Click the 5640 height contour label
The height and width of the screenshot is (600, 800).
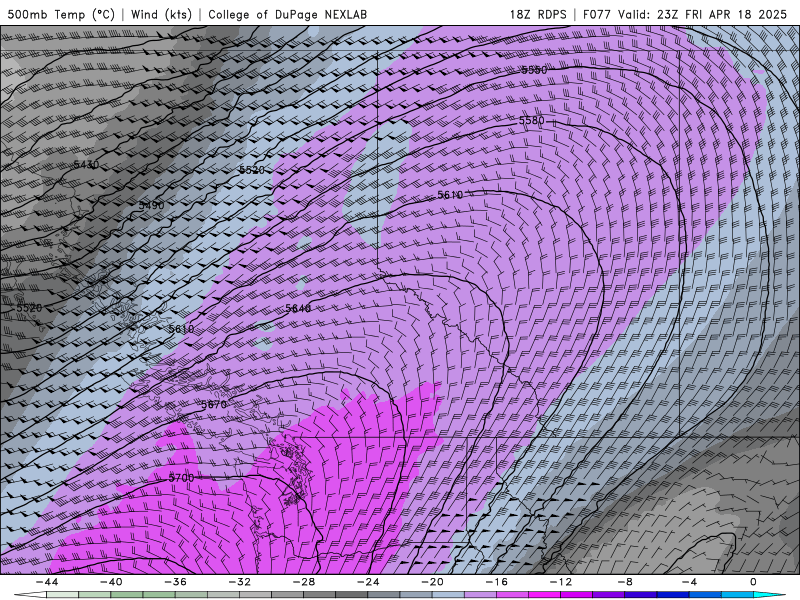(298, 308)
